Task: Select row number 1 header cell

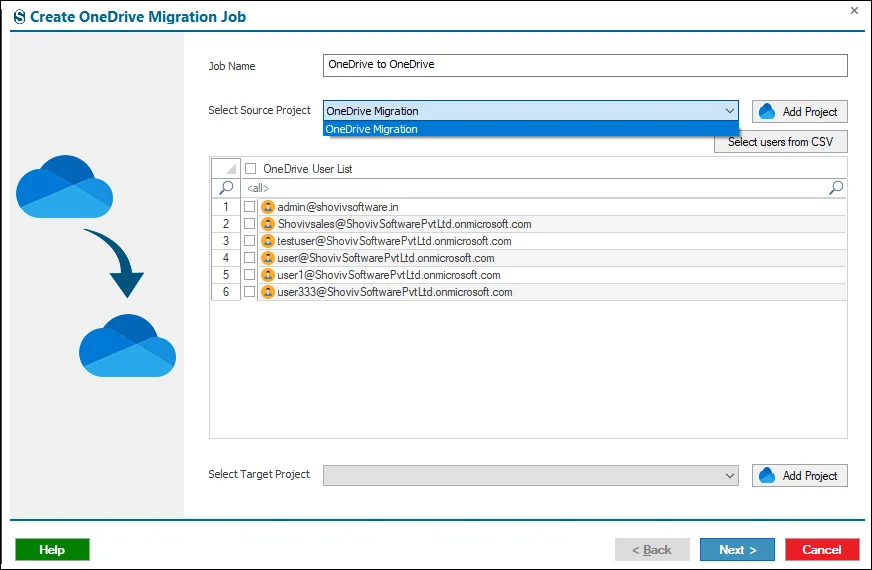Action: [226, 207]
